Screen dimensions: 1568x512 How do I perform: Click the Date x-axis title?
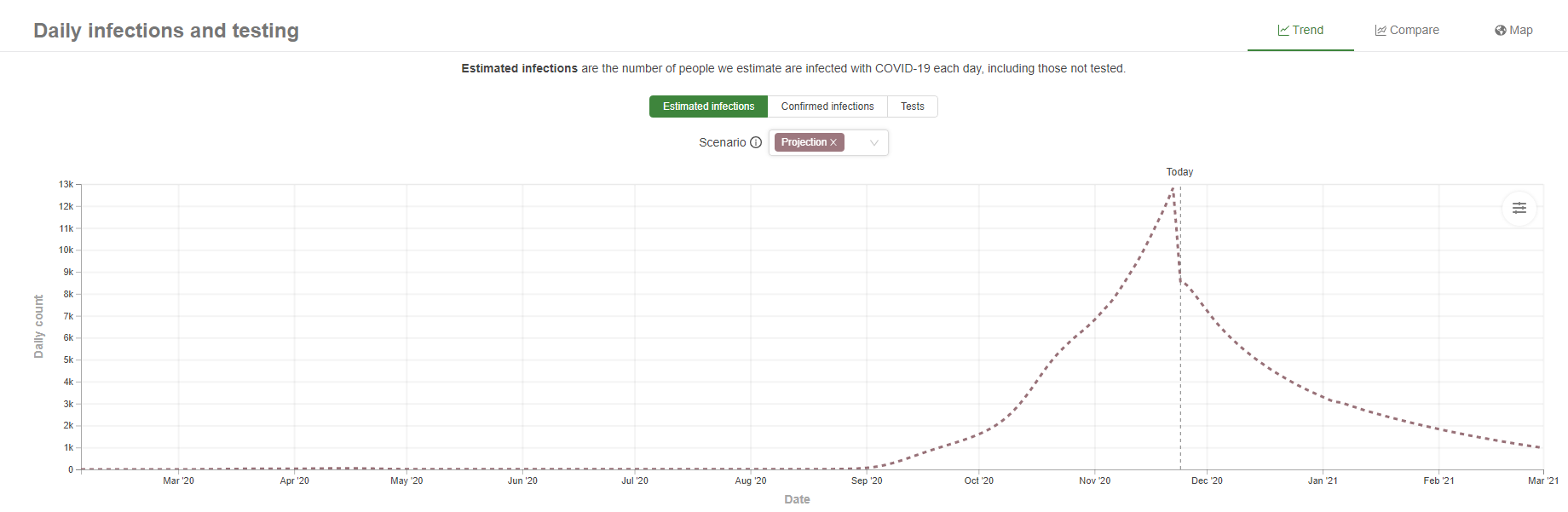pyautogui.click(x=797, y=500)
